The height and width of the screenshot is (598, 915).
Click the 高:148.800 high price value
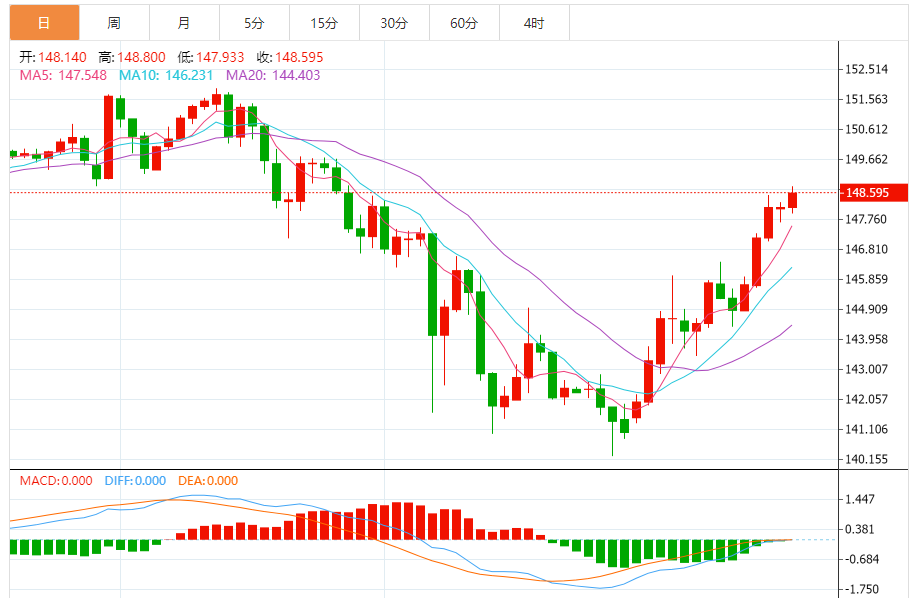click(132, 57)
